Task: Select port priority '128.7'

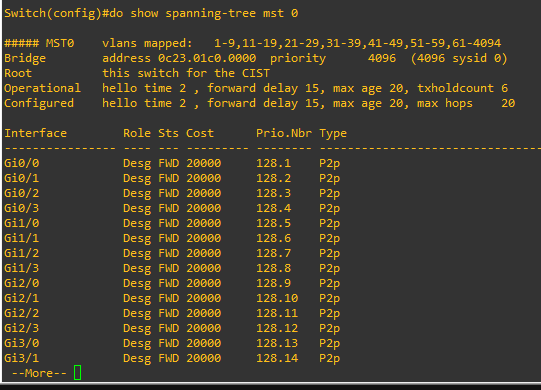Action: click(x=274, y=253)
